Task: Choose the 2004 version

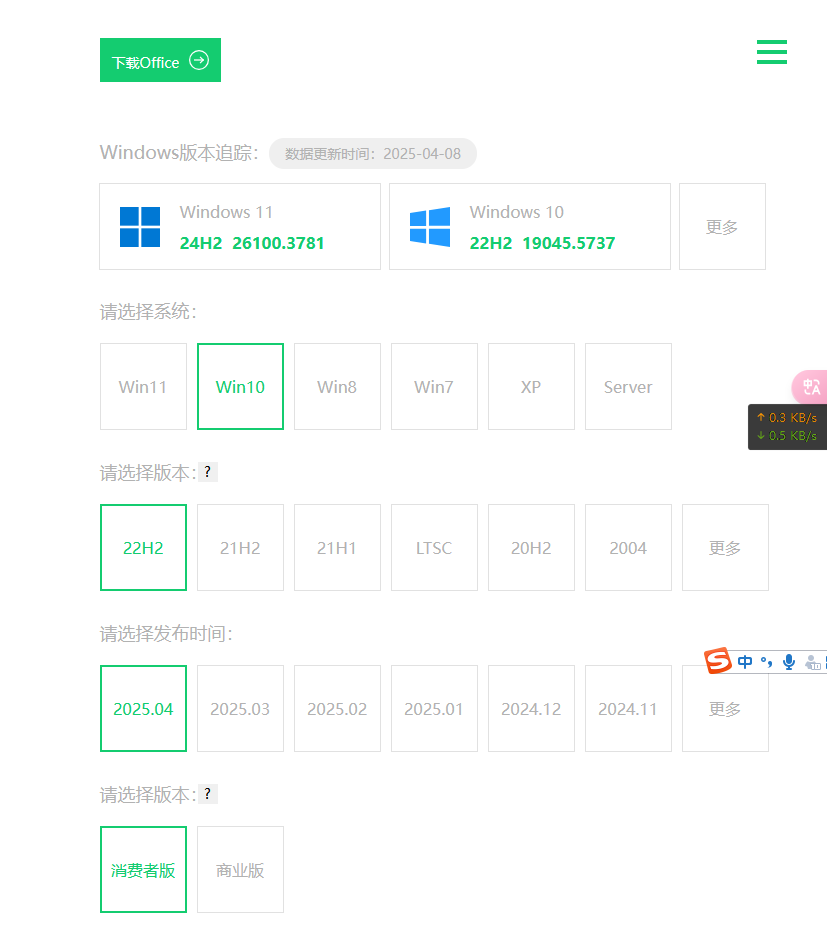Action: [628, 547]
